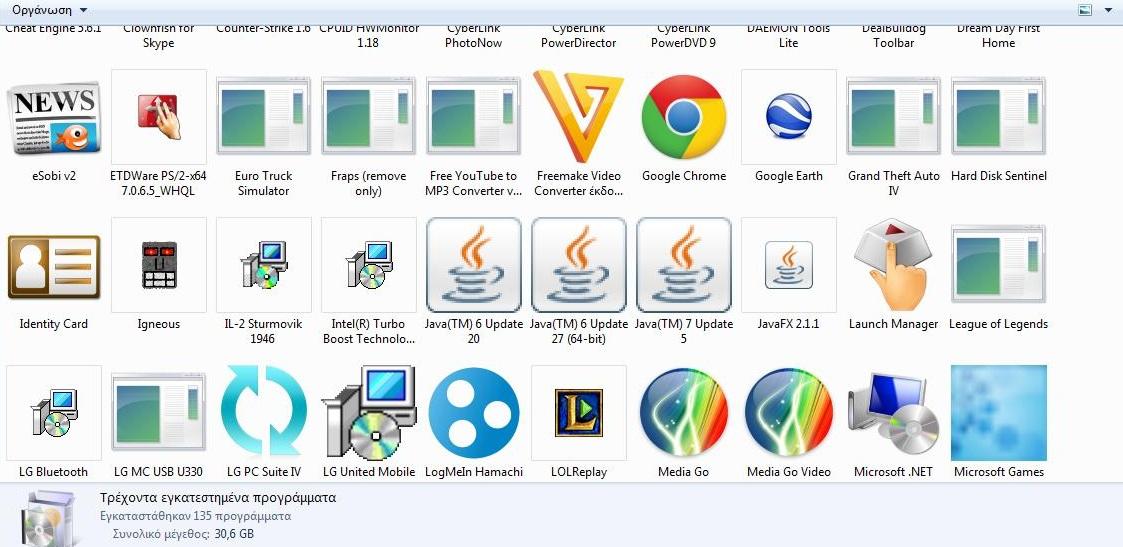This screenshot has width=1123, height=547.
Task: Select the LOLReplay icon
Action: (579, 413)
